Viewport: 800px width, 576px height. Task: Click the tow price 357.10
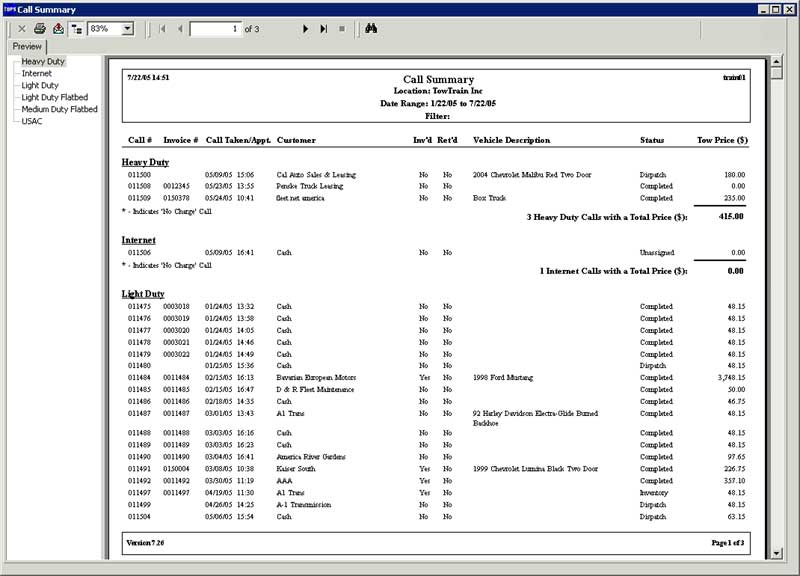coord(735,481)
